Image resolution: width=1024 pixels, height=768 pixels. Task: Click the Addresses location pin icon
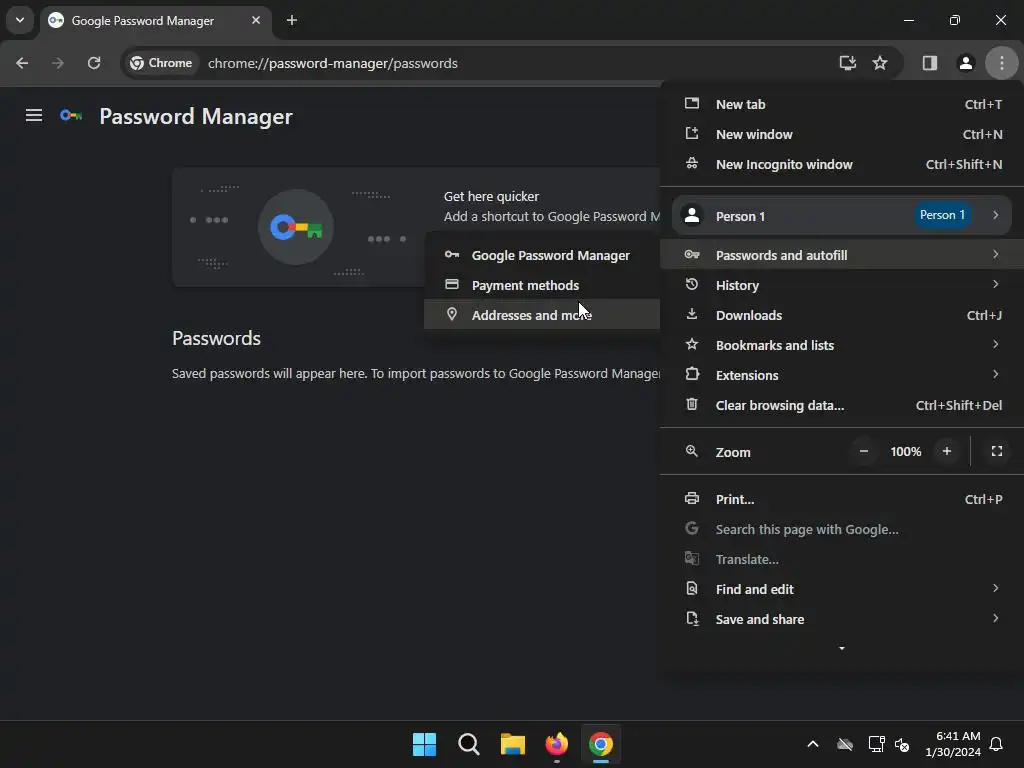click(x=452, y=314)
